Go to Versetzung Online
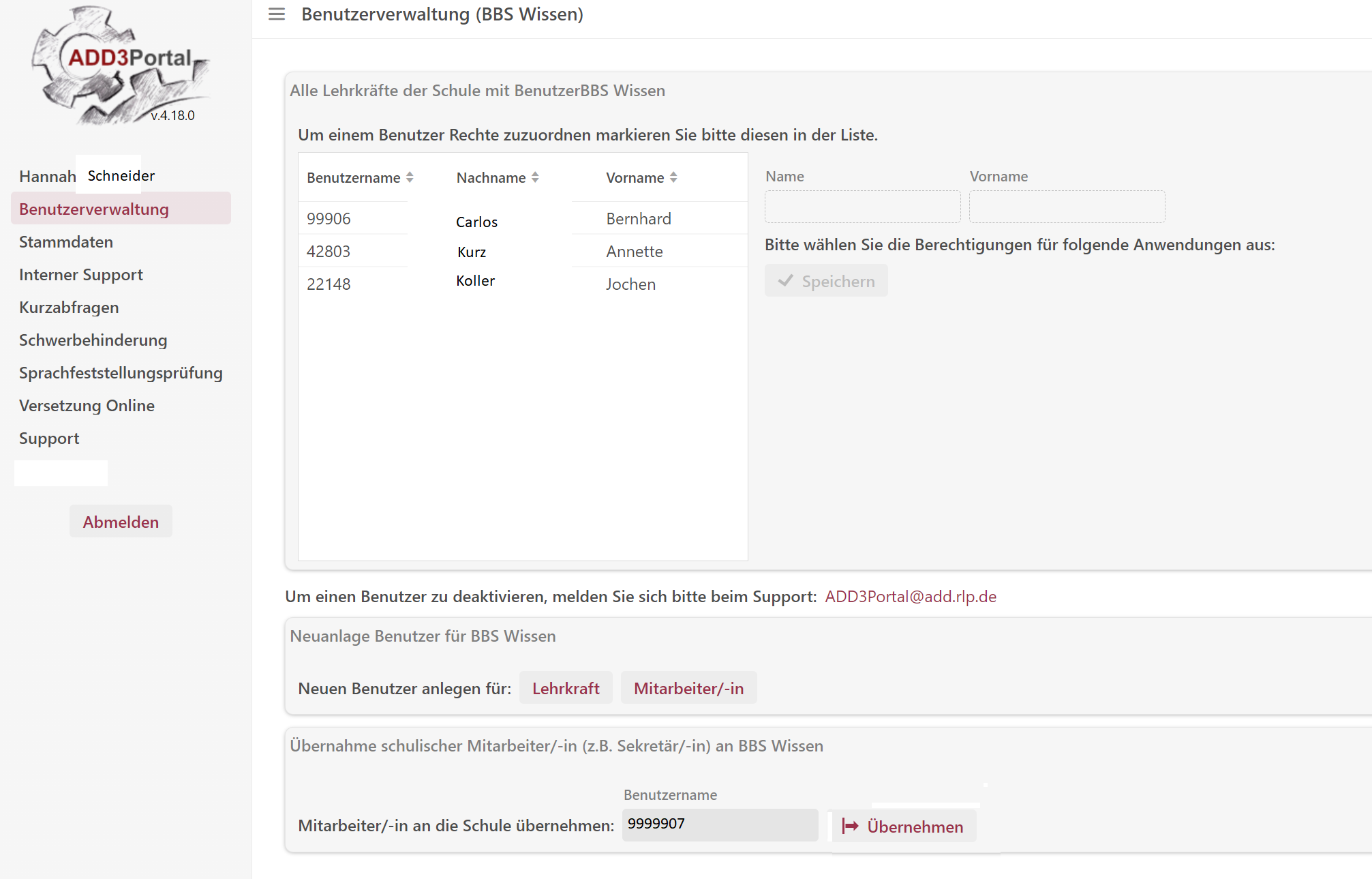Viewport: 1372px width, 879px height. [x=87, y=406]
